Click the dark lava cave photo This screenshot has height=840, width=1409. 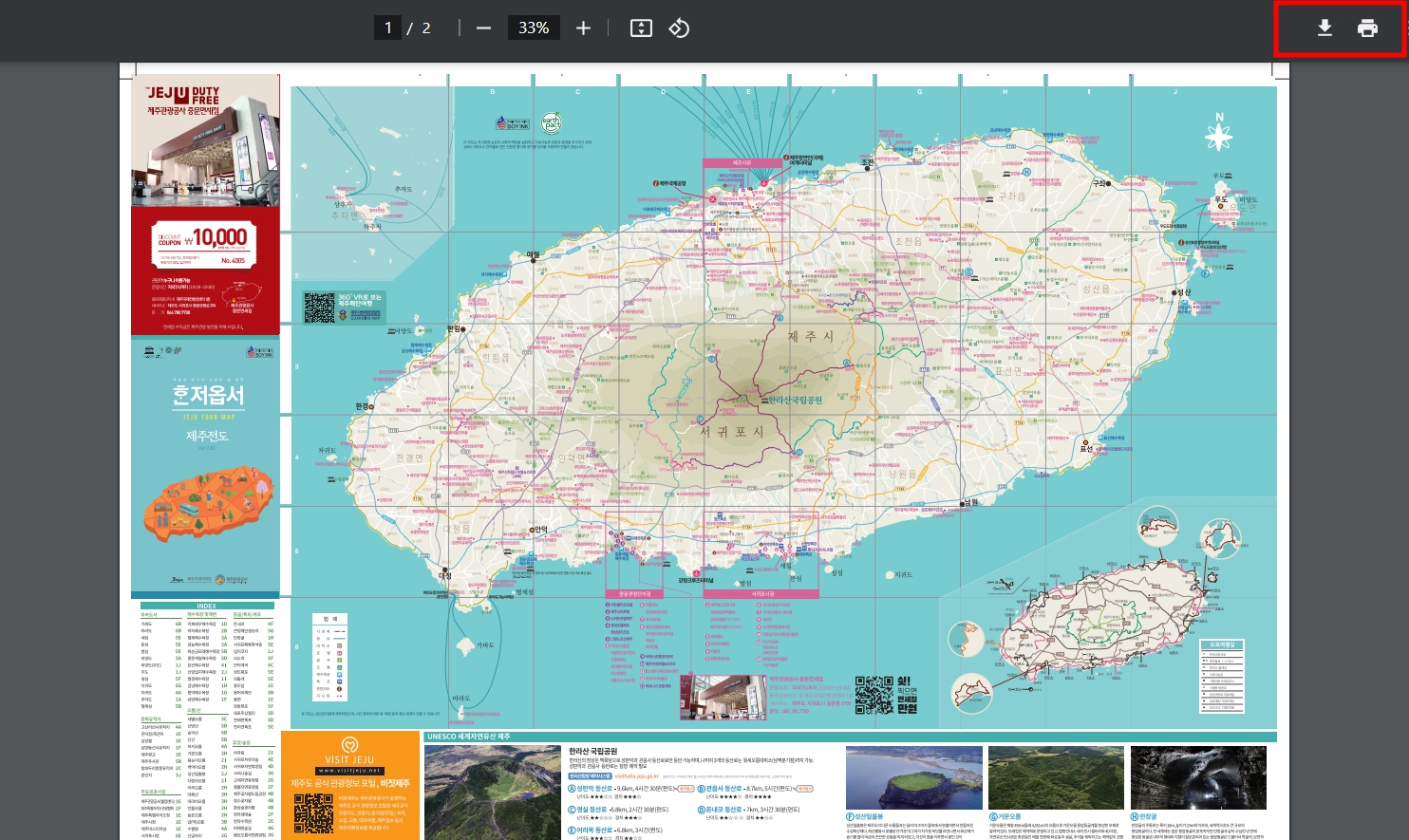point(1198,777)
